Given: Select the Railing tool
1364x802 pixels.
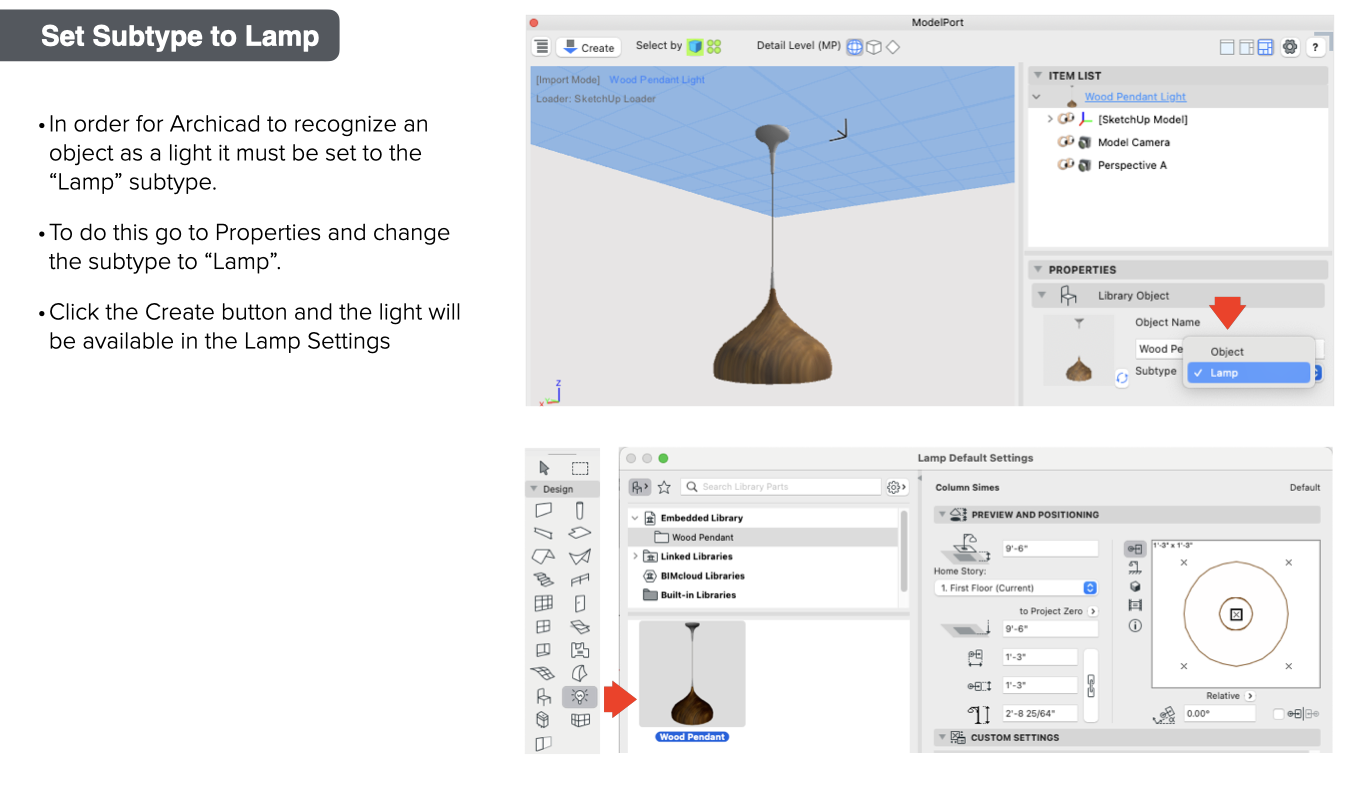Looking at the screenshot, I should point(580,580).
